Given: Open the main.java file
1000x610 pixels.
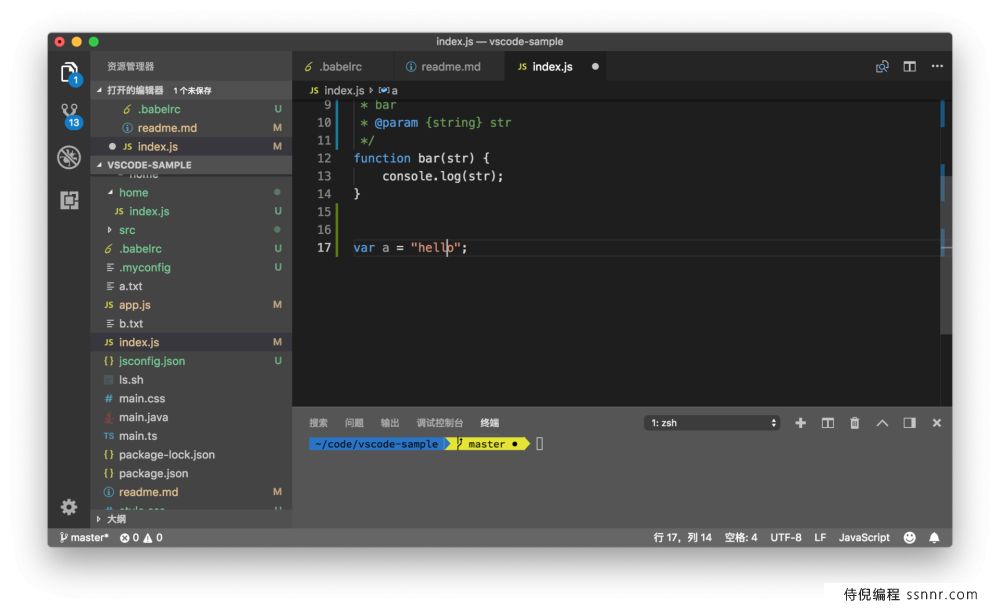Looking at the screenshot, I should coord(191,417).
